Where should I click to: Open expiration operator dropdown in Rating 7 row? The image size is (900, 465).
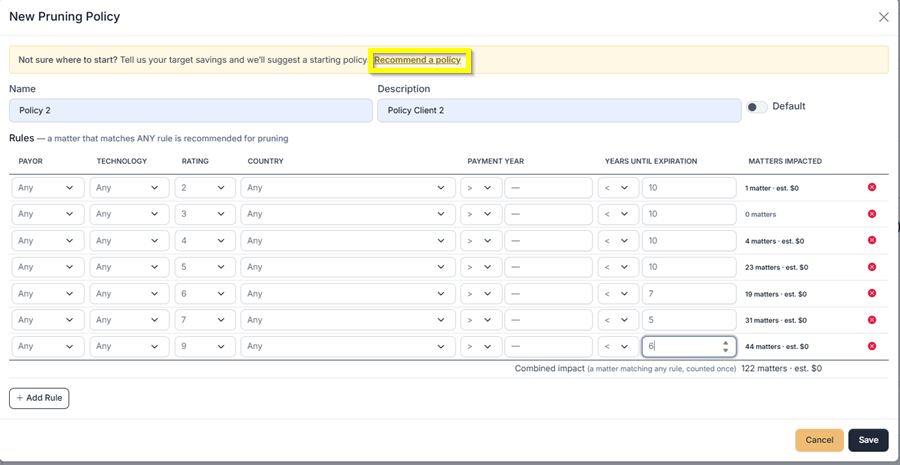click(x=618, y=320)
